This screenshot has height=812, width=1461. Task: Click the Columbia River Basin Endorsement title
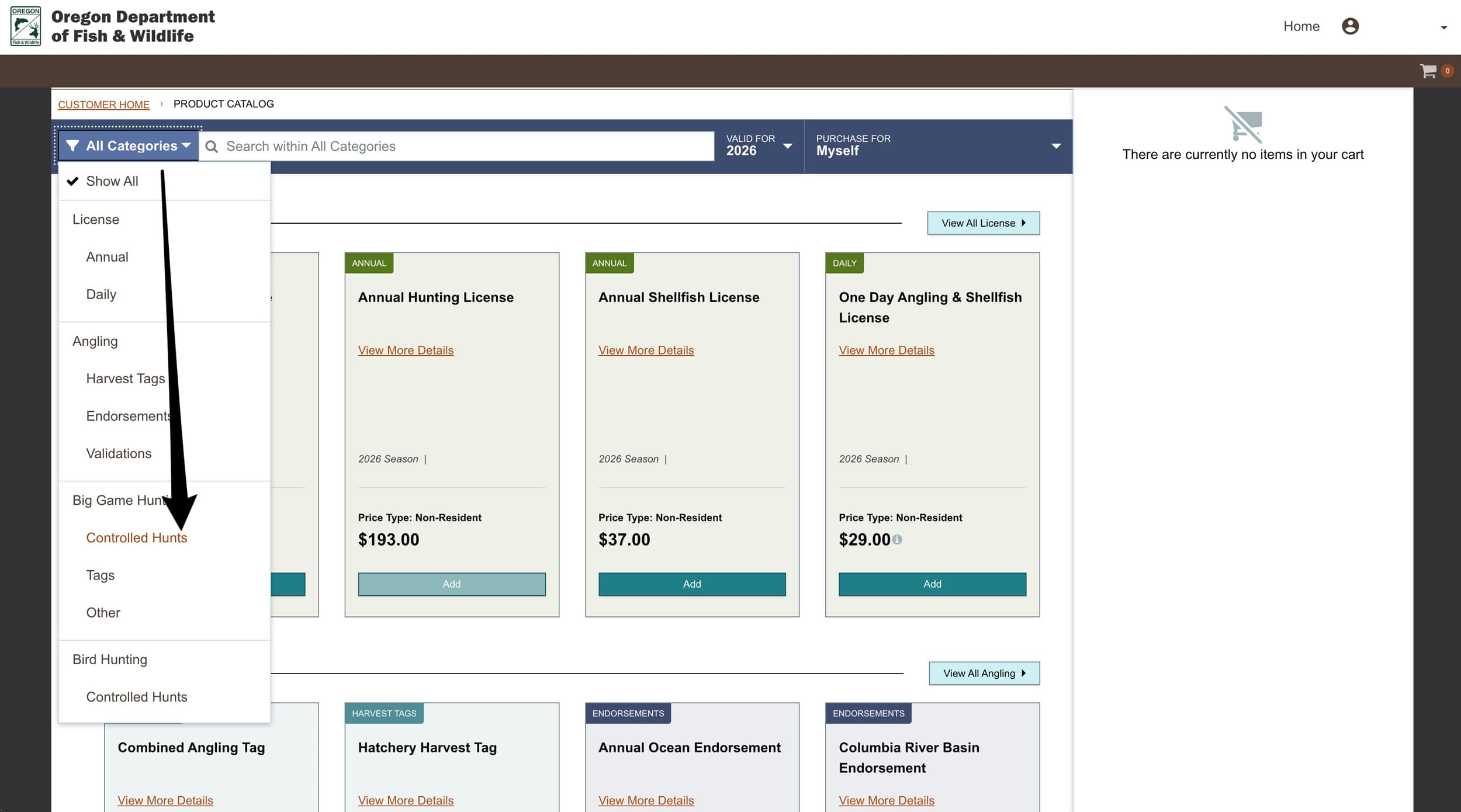coord(909,758)
